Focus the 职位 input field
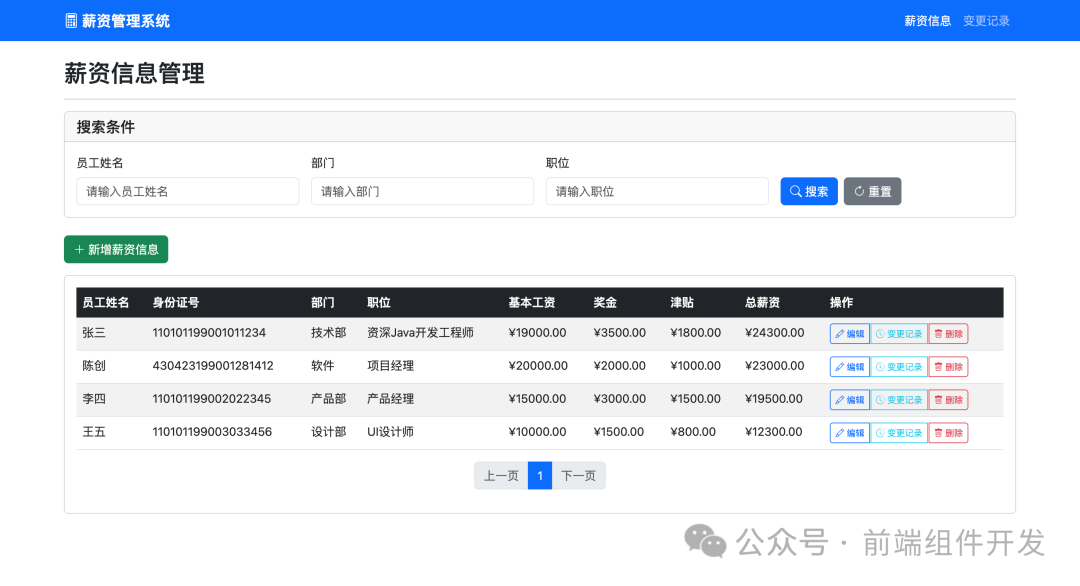 point(657,191)
